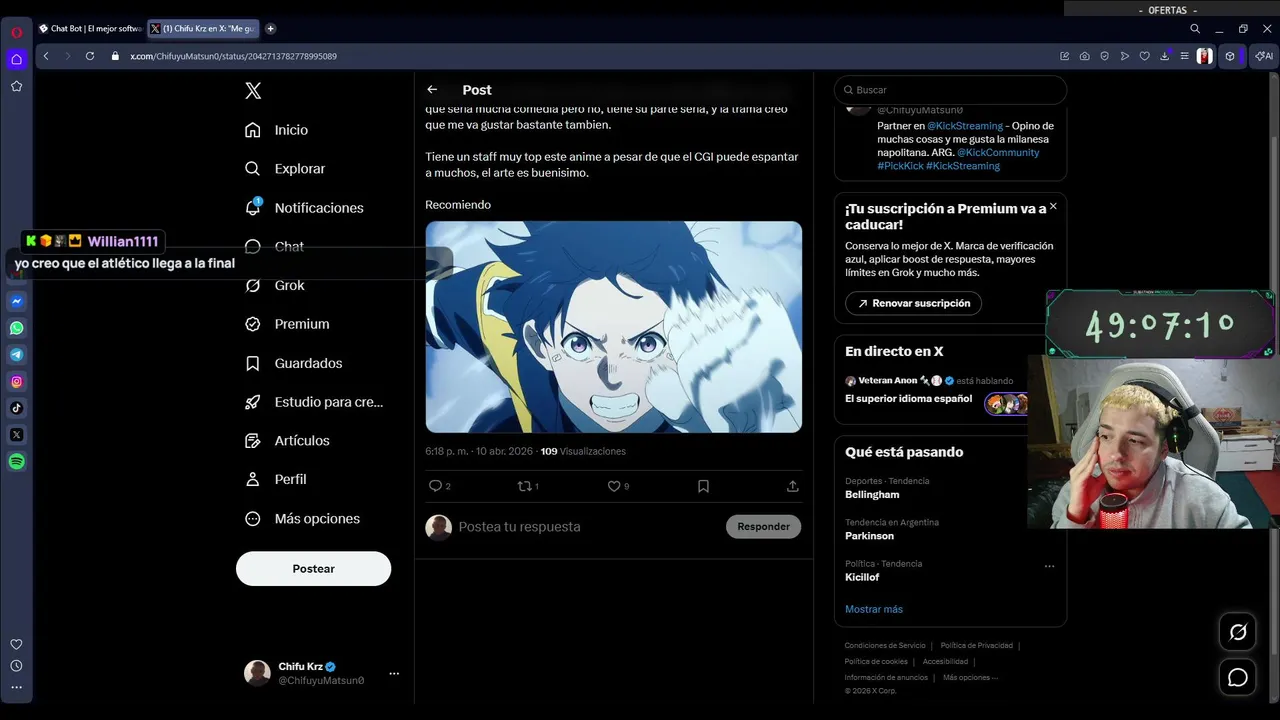Reload the current page
Screen dimensions: 1280x720
(89, 56)
